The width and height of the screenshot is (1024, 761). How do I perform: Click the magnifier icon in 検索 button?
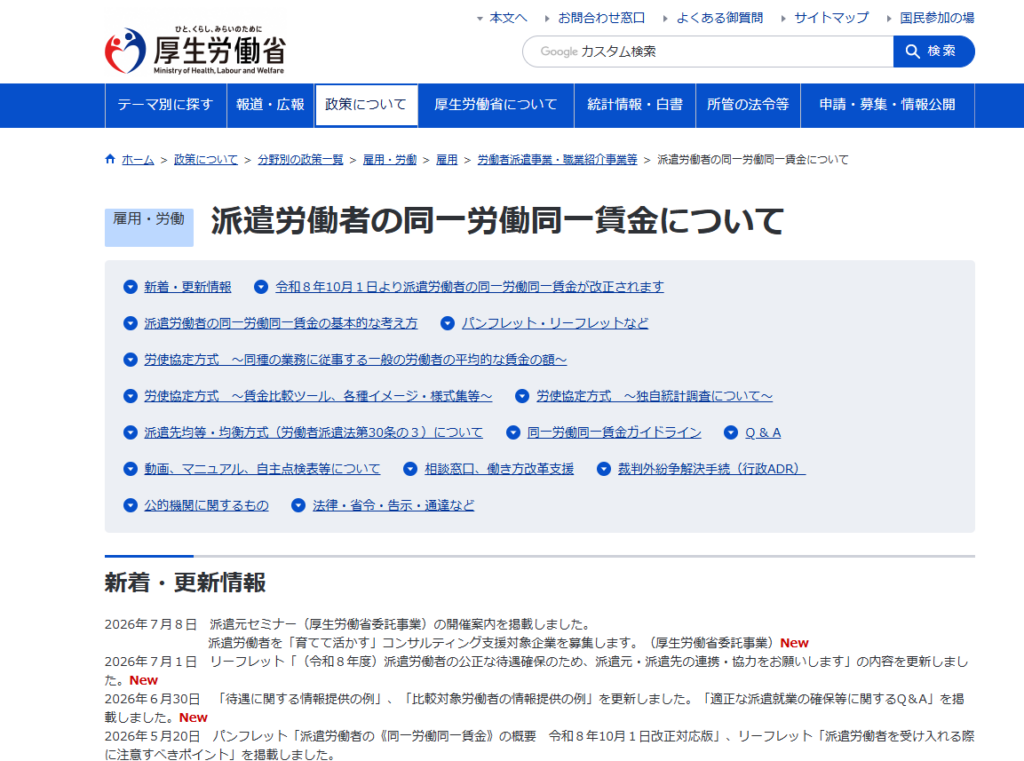click(x=912, y=51)
